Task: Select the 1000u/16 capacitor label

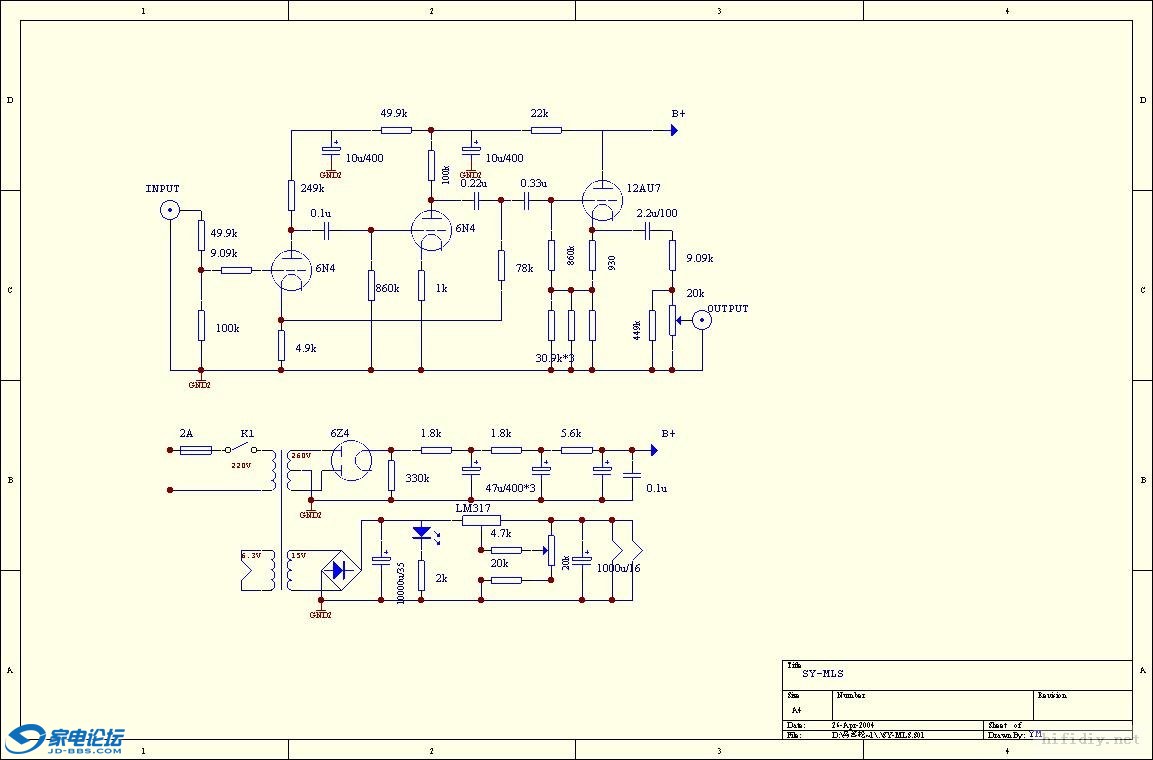Action: [618, 568]
